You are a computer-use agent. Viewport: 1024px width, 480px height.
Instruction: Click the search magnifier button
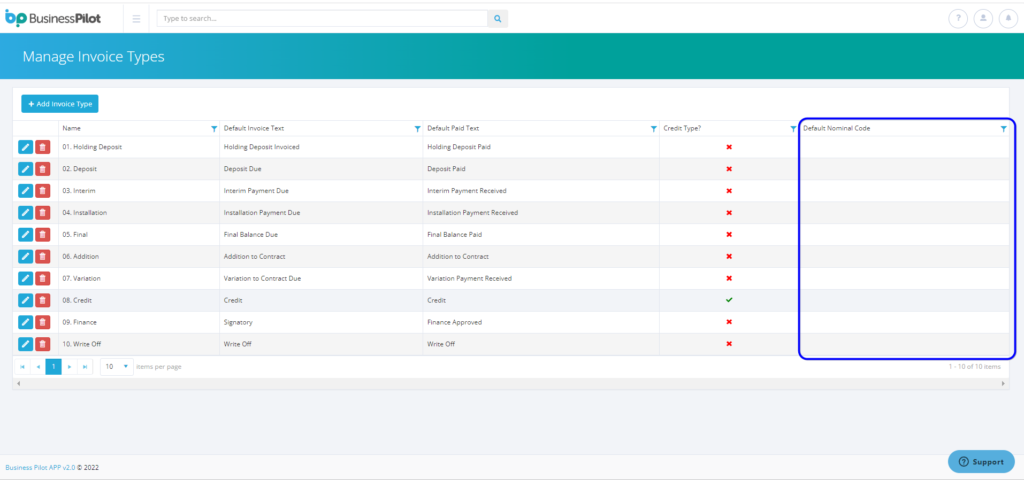coord(497,18)
